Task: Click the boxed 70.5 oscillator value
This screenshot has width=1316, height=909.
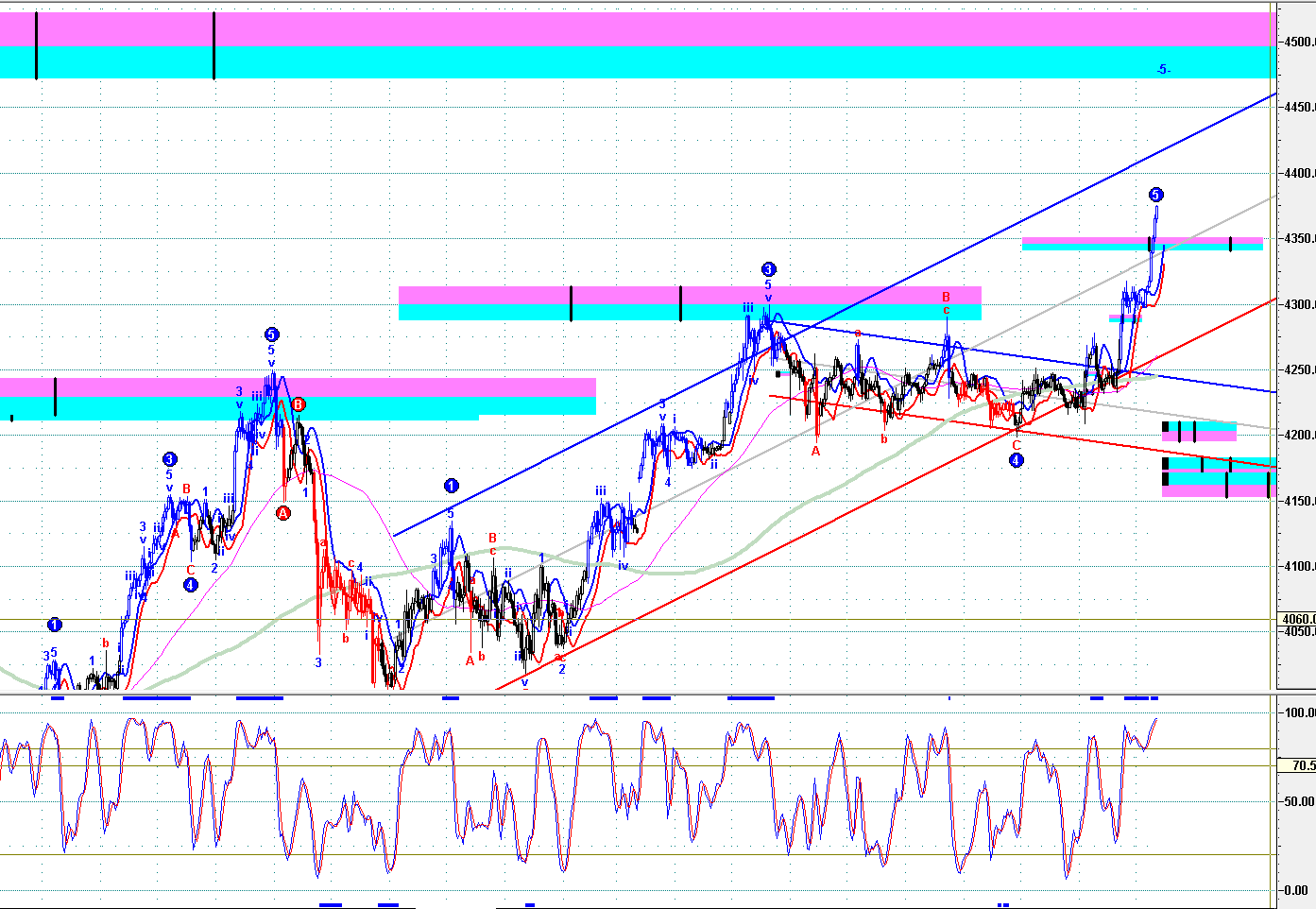Action: (x=1297, y=765)
